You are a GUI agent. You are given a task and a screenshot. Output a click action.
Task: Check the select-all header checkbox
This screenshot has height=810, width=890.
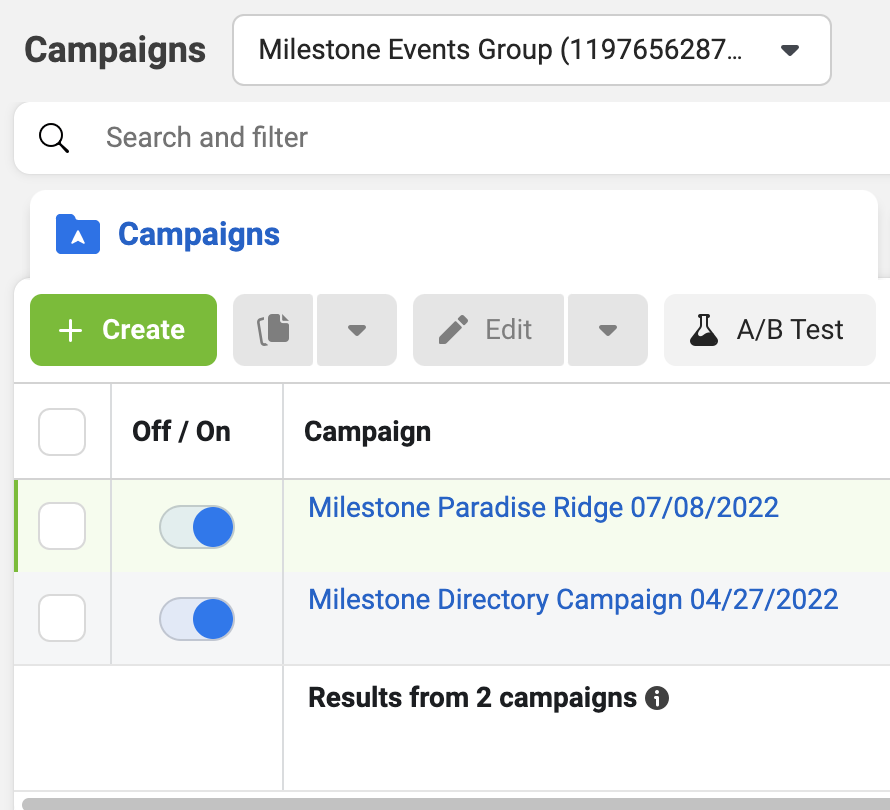point(62,432)
